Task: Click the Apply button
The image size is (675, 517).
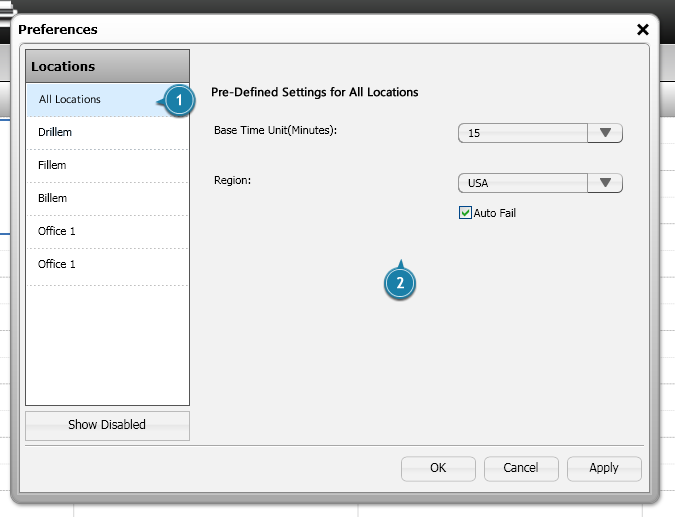Action: point(604,468)
